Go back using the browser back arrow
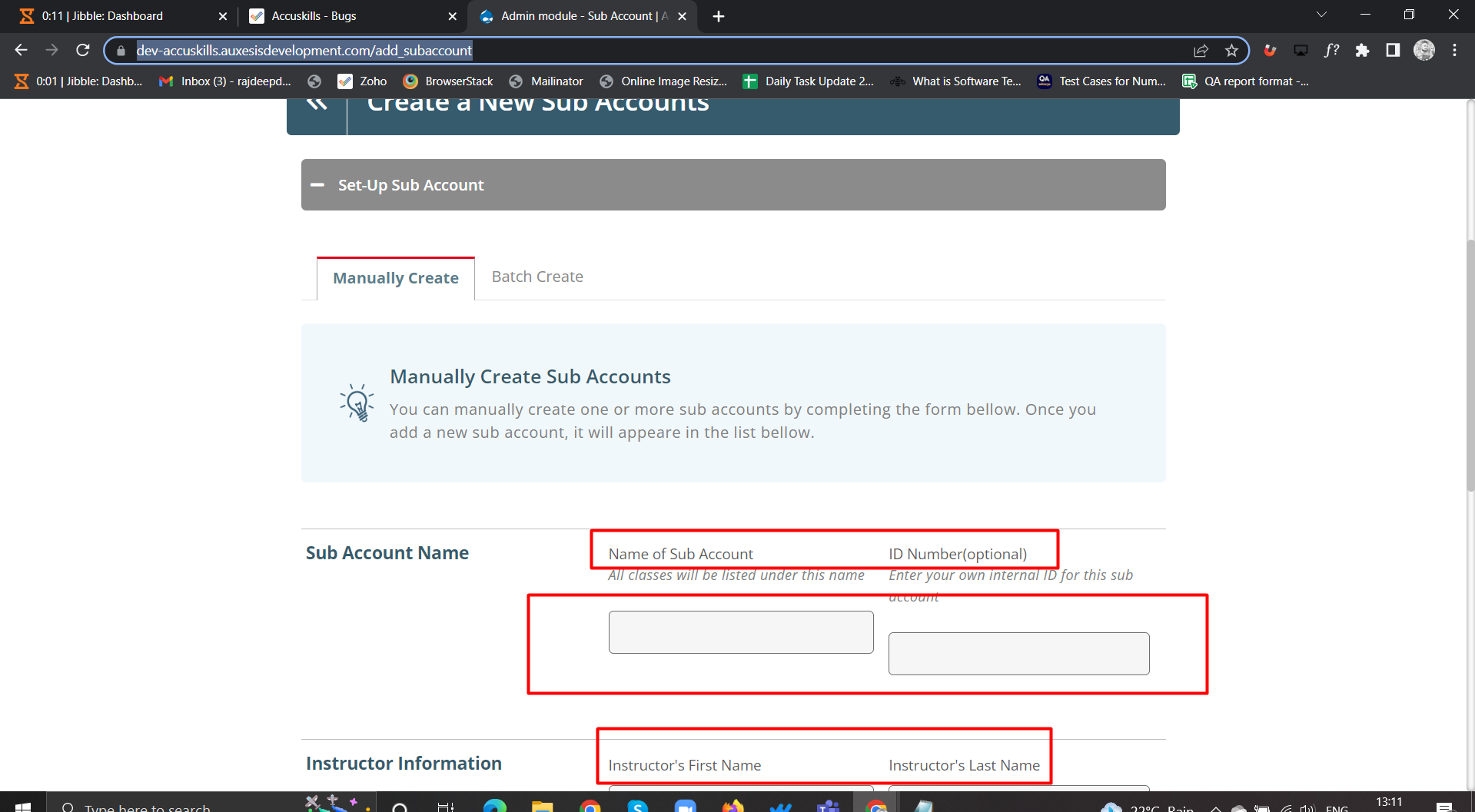Image resolution: width=1475 pixels, height=812 pixels. (x=21, y=50)
